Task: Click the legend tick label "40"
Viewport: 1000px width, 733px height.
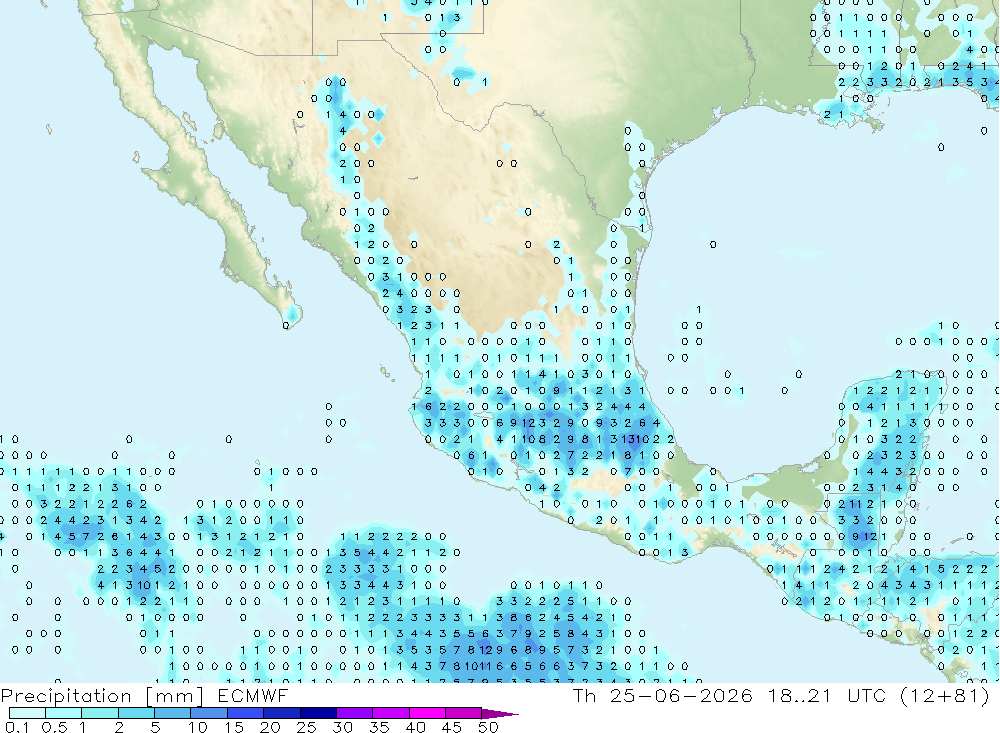Action: tap(416, 727)
